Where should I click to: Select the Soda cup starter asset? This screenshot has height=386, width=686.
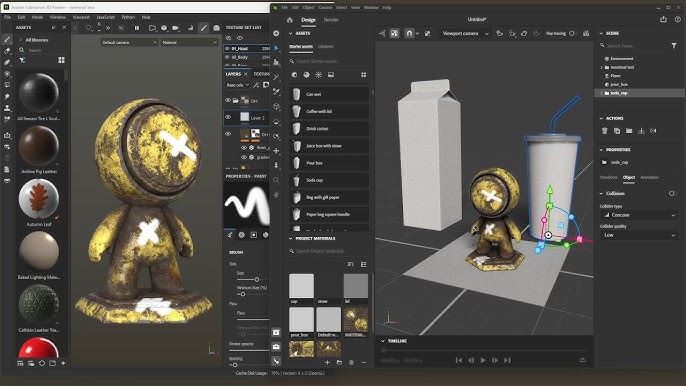(329, 180)
